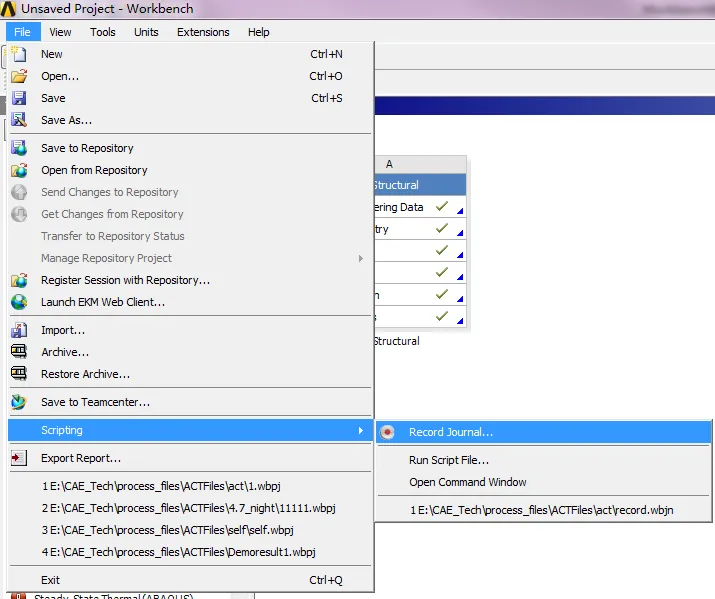
Task: Open recent project Demoresult1.wbpj
Action: point(191,552)
